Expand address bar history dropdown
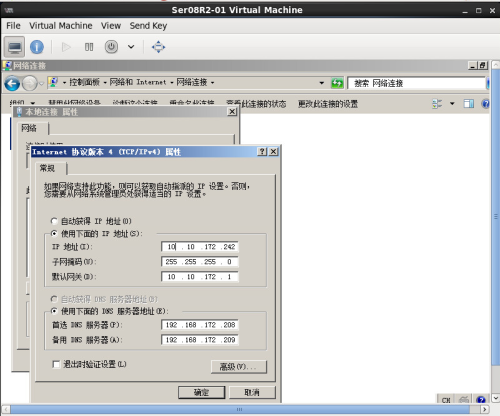The width and height of the screenshot is (500, 416). 322,83
